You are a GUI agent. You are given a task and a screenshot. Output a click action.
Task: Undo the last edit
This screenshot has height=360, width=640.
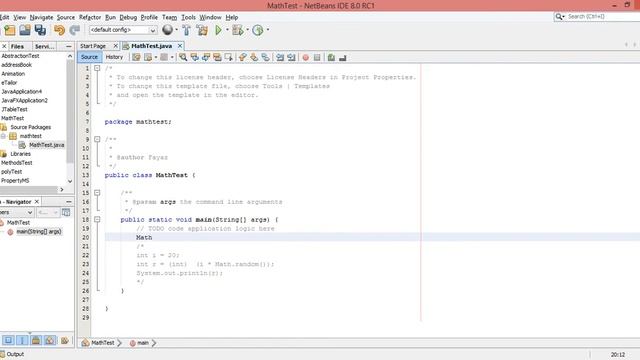59,30
